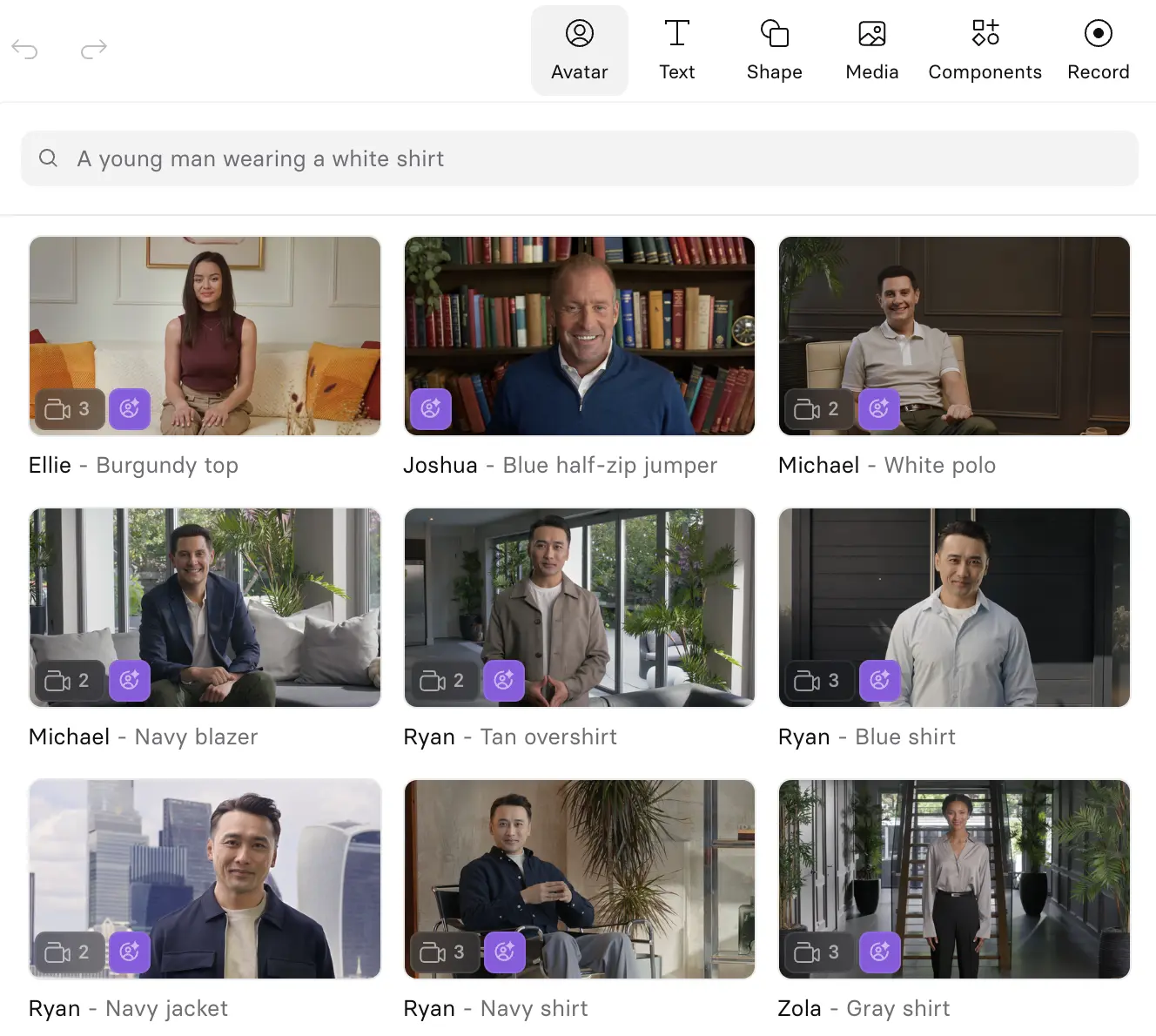This screenshot has width=1156, height=1036.
Task: Click the search magnifier icon
Action: (x=49, y=158)
